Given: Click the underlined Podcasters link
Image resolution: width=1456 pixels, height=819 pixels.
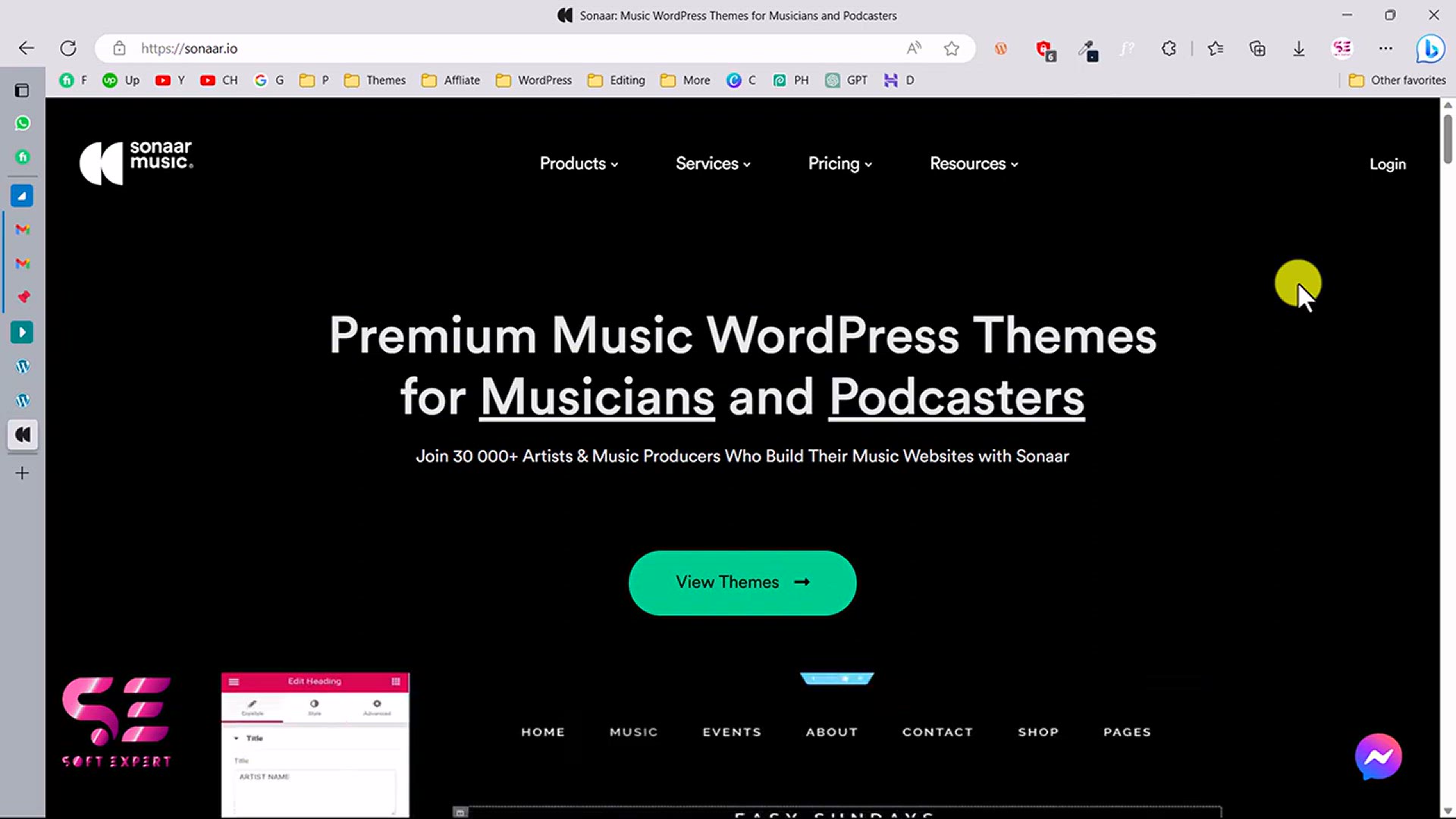Looking at the screenshot, I should coord(957,397).
